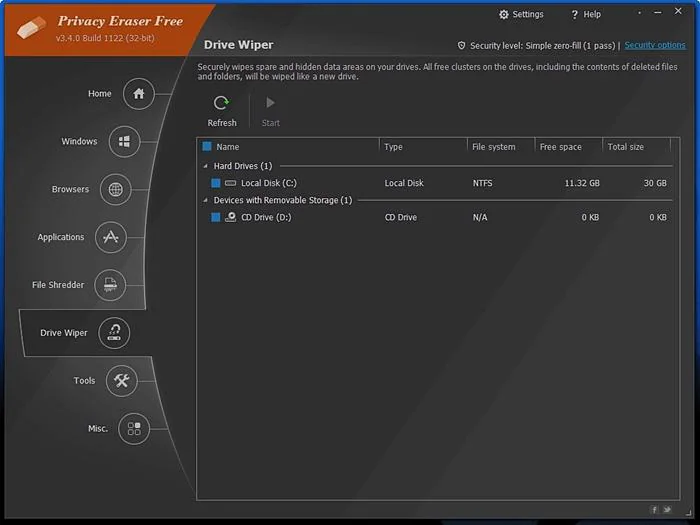Toggle the Local Disk (C:) checkbox

coord(216,183)
